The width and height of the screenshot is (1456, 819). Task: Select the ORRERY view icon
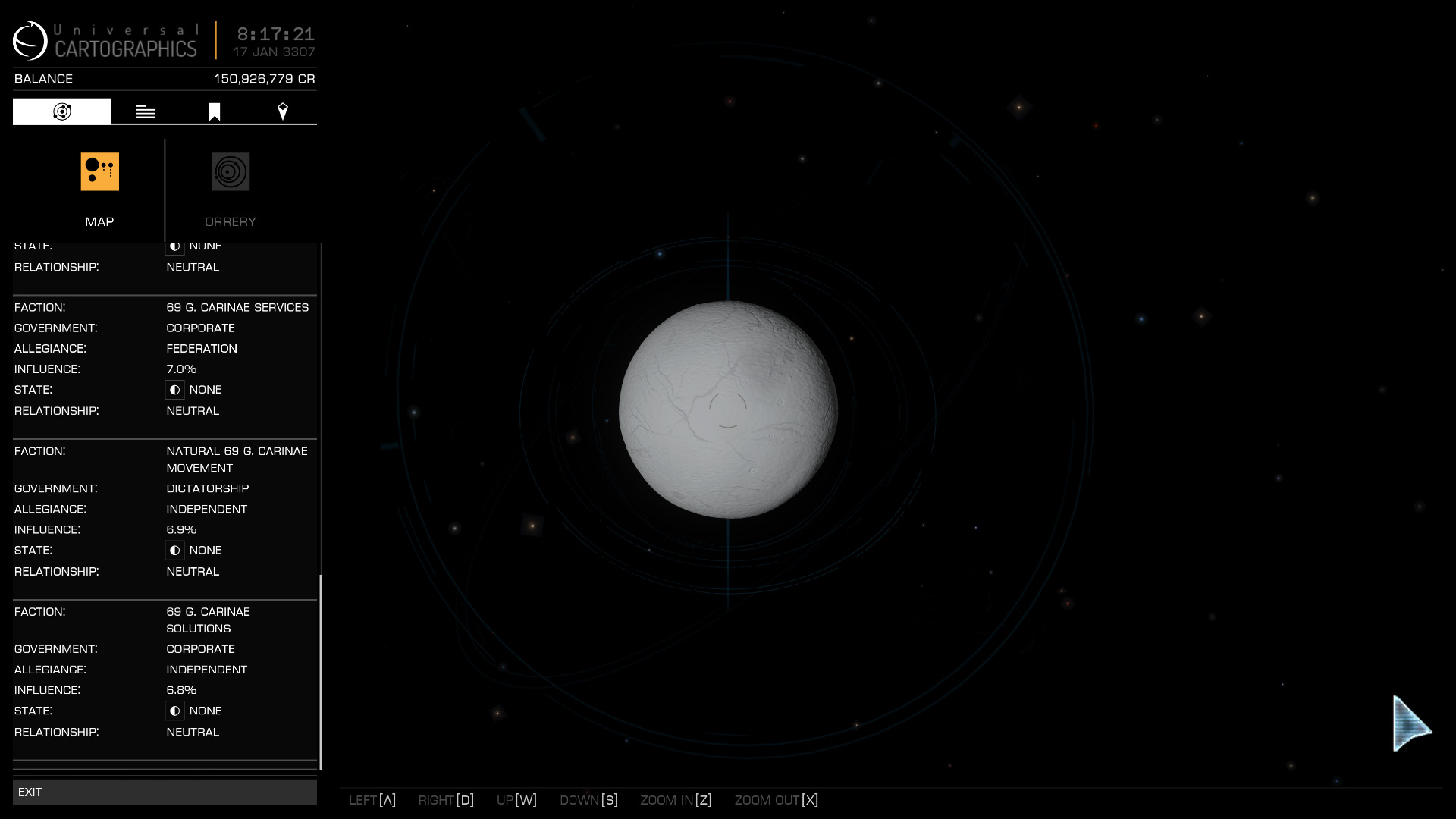tap(231, 171)
